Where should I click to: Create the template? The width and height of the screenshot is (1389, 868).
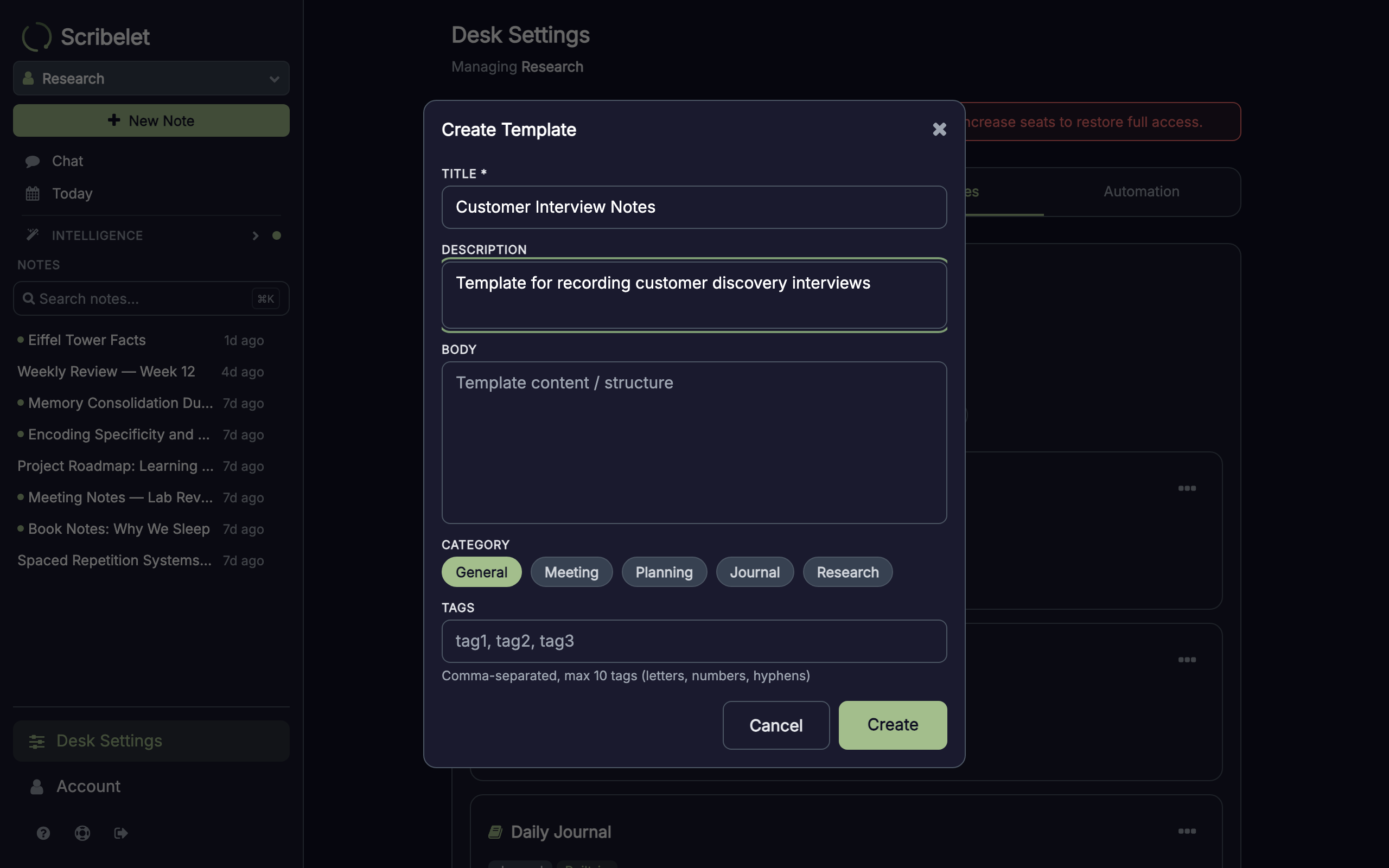(x=893, y=724)
